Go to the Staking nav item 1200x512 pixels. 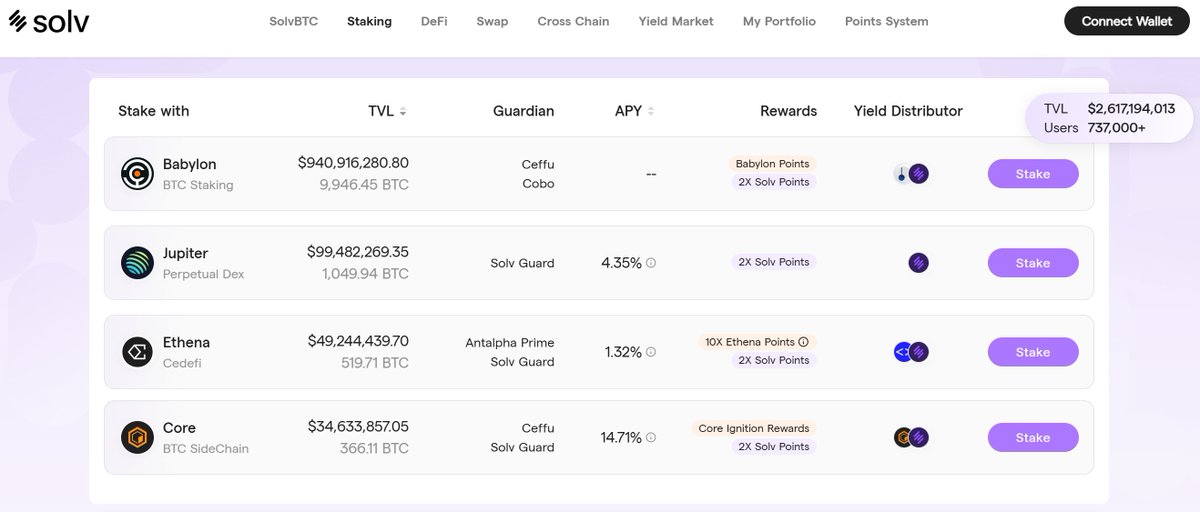point(369,21)
